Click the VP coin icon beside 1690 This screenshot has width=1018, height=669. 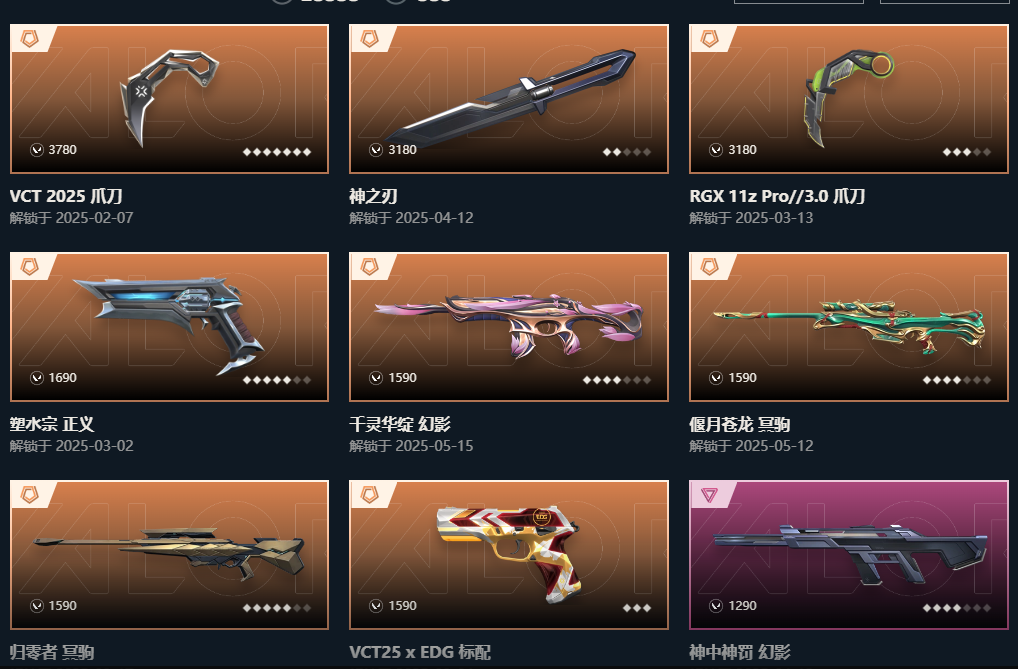tap(37, 378)
